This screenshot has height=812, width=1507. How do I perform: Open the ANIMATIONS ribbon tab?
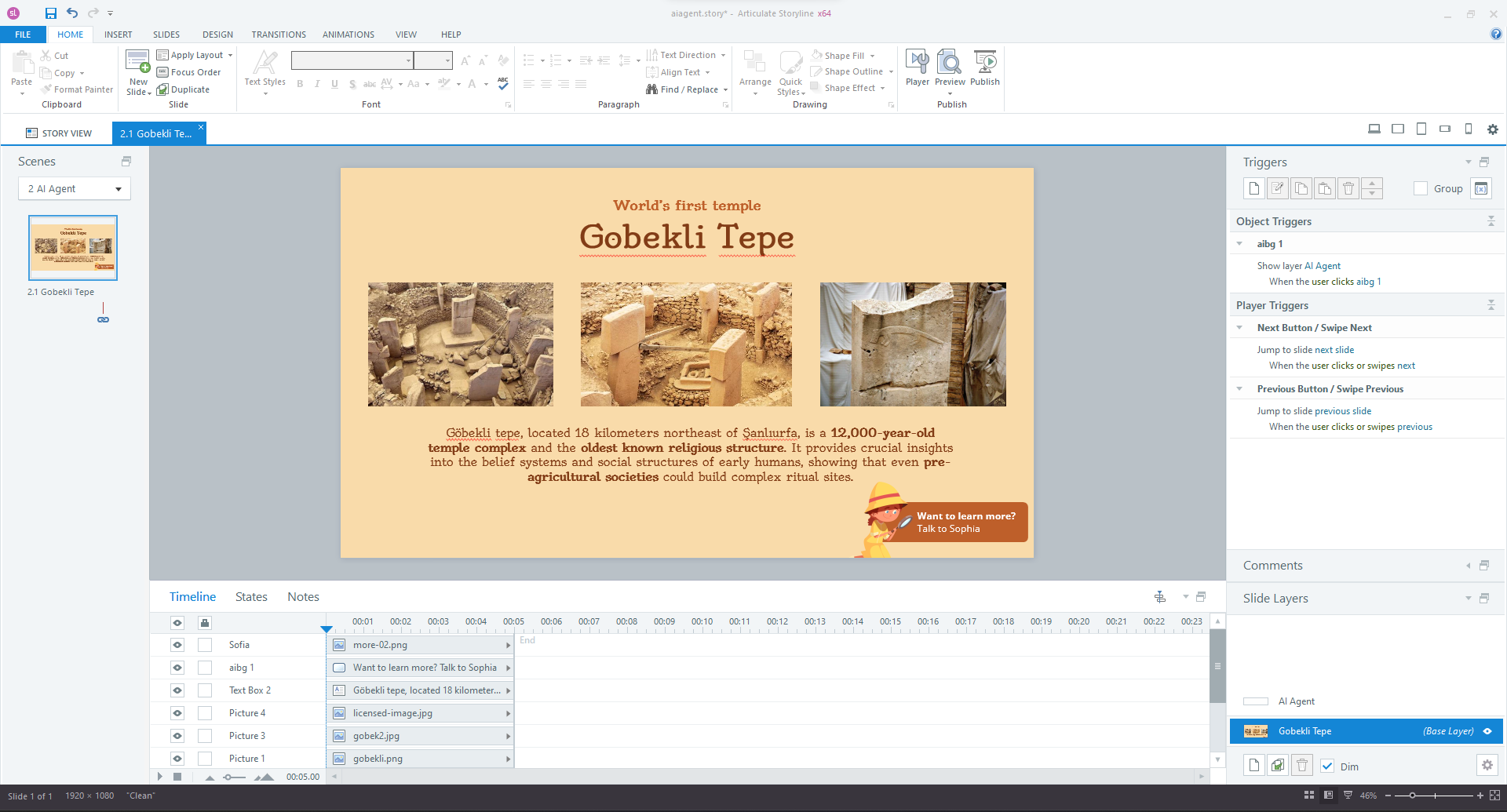348,35
